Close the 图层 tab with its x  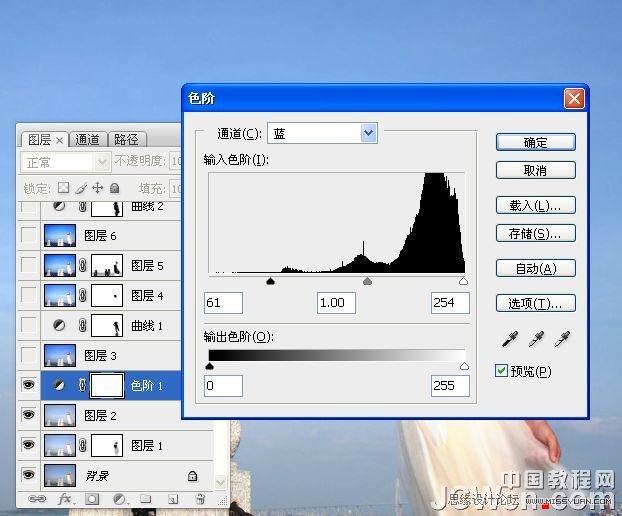[x=59, y=140]
